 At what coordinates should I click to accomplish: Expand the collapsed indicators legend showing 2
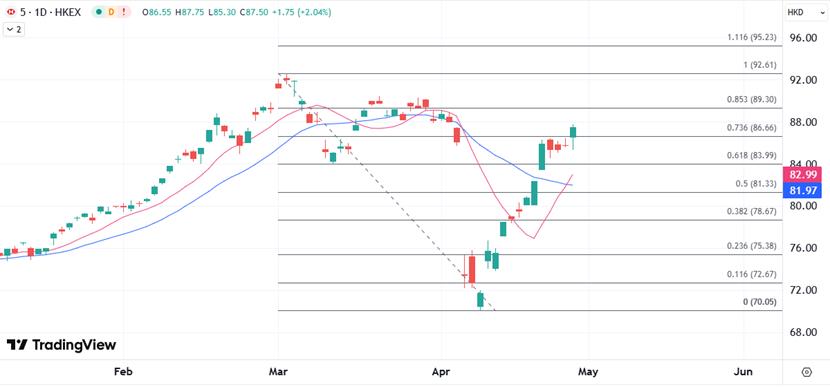pos(14,30)
